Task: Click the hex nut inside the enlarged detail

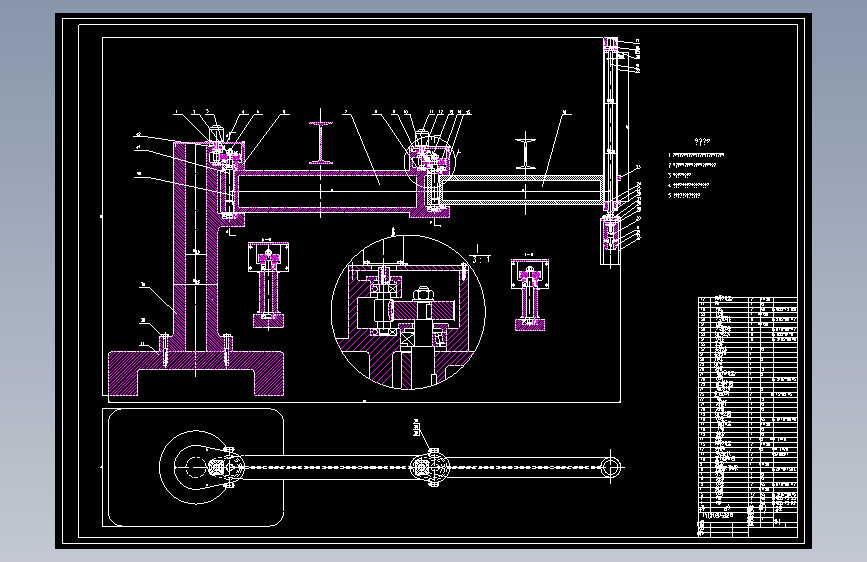Action: click(x=423, y=294)
